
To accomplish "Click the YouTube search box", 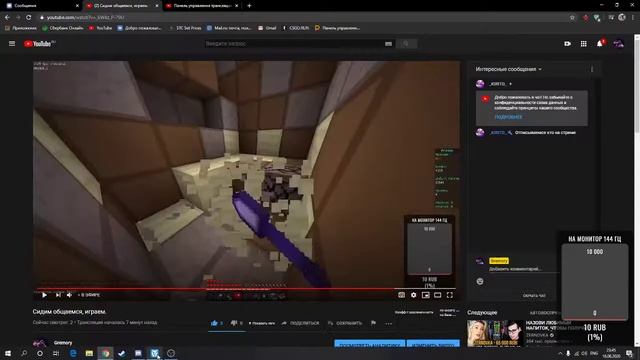I will click(294, 44).
